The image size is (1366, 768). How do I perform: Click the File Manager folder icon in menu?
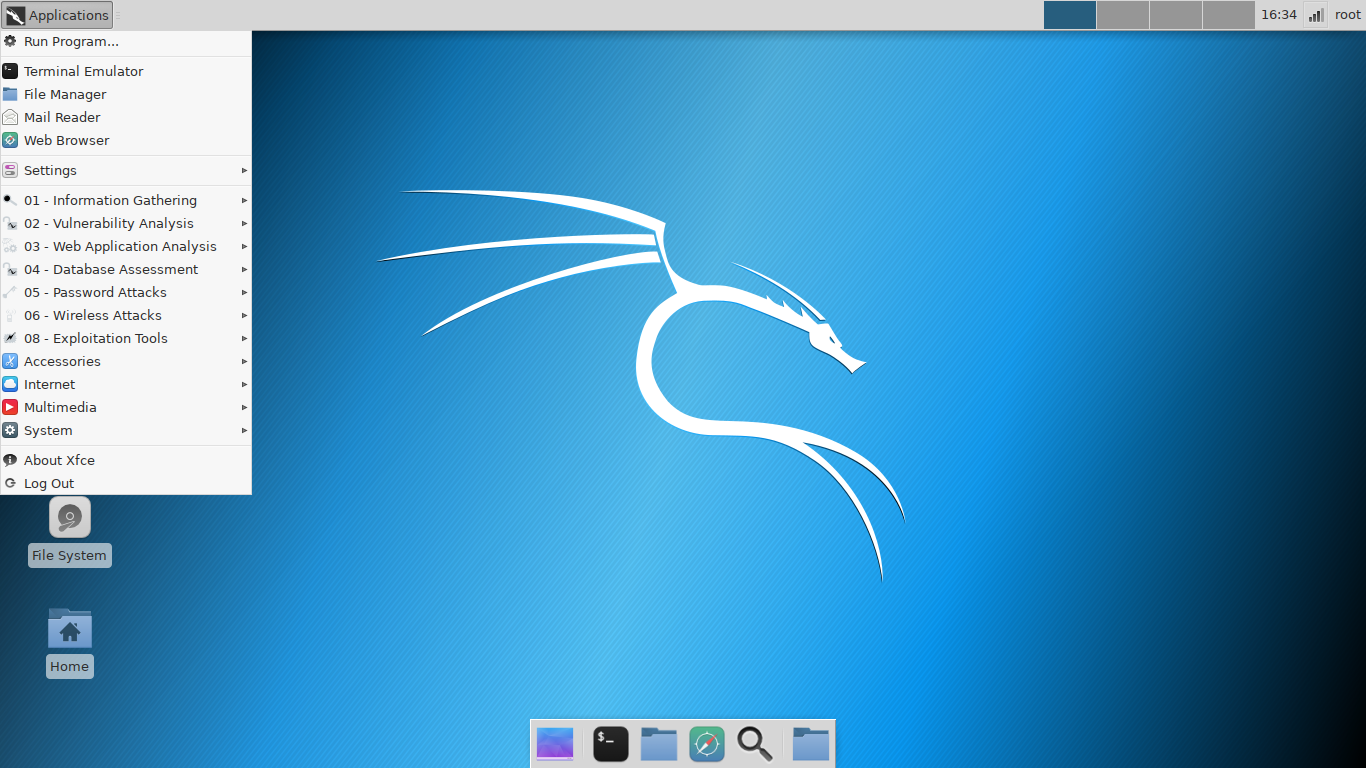[x=10, y=94]
